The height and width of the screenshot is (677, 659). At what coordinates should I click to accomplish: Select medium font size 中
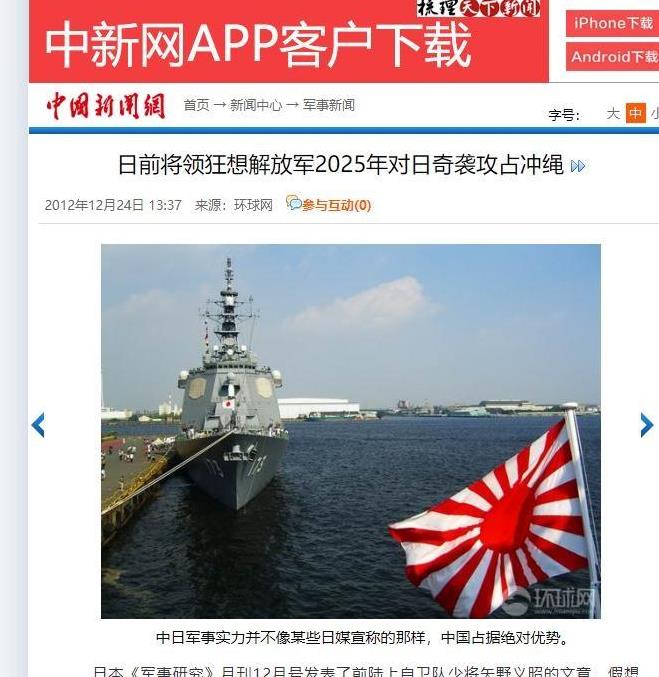(x=636, y=113)
